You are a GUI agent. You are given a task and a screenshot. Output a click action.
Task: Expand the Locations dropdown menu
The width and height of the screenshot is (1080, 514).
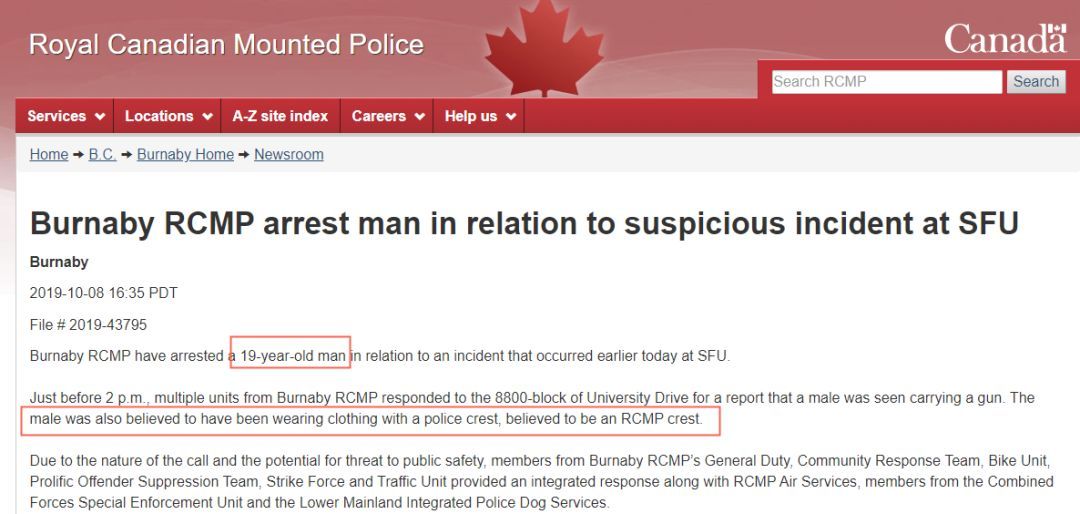(x=168, y=116)
